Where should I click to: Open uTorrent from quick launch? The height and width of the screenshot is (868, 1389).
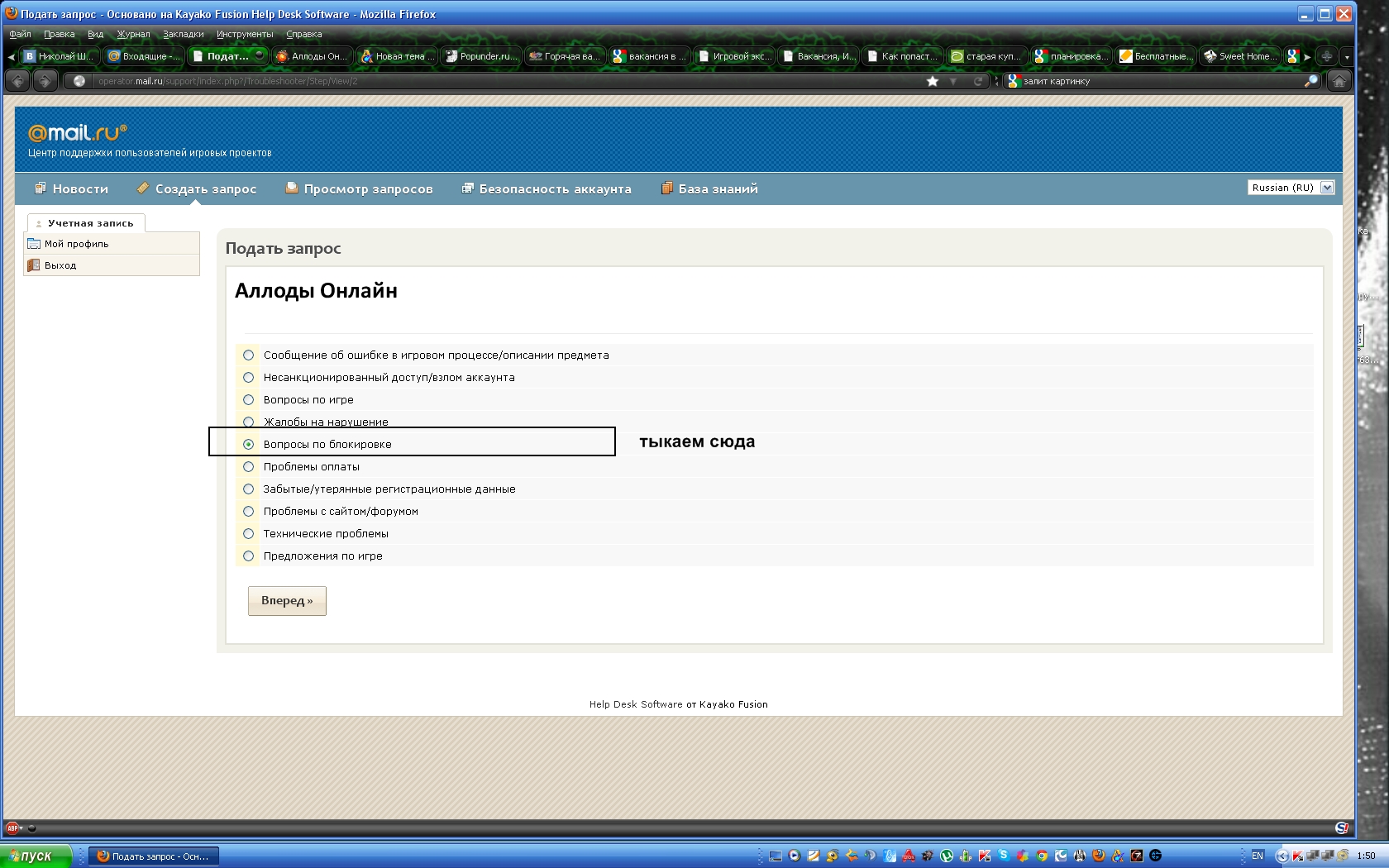pos(946,856)
